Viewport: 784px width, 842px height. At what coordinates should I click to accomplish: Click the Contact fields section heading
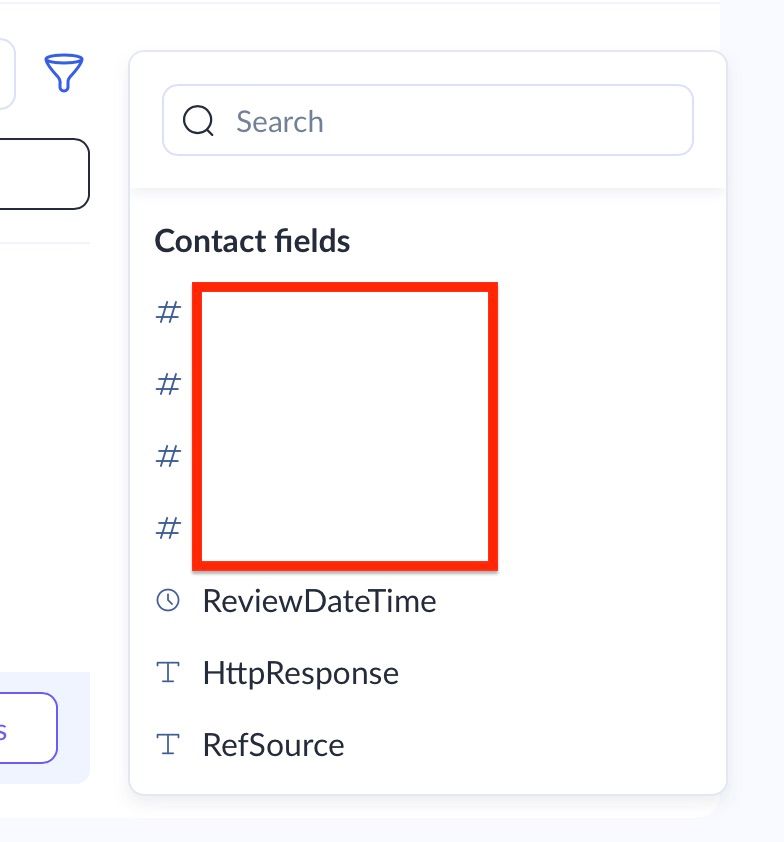click(x=252, y=241)
